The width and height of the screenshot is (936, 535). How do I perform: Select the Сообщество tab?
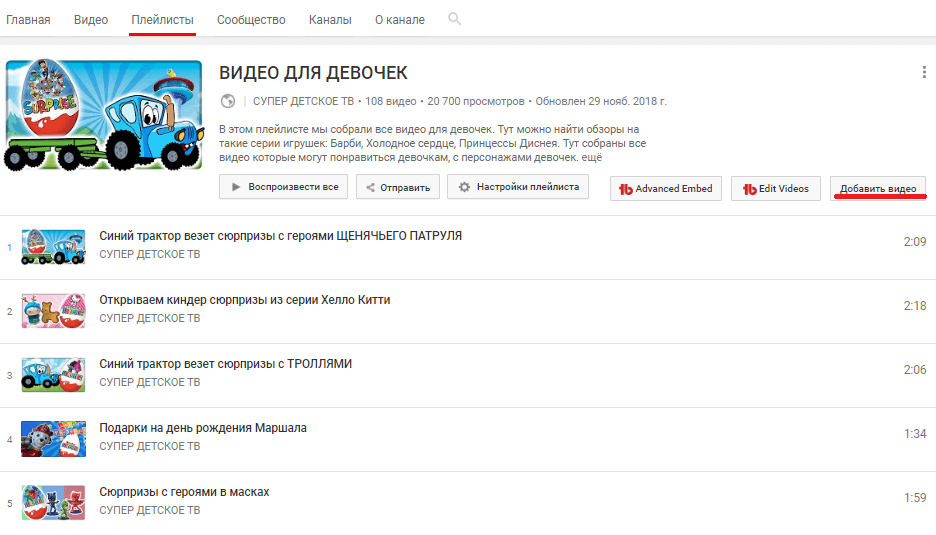(251, 20)
